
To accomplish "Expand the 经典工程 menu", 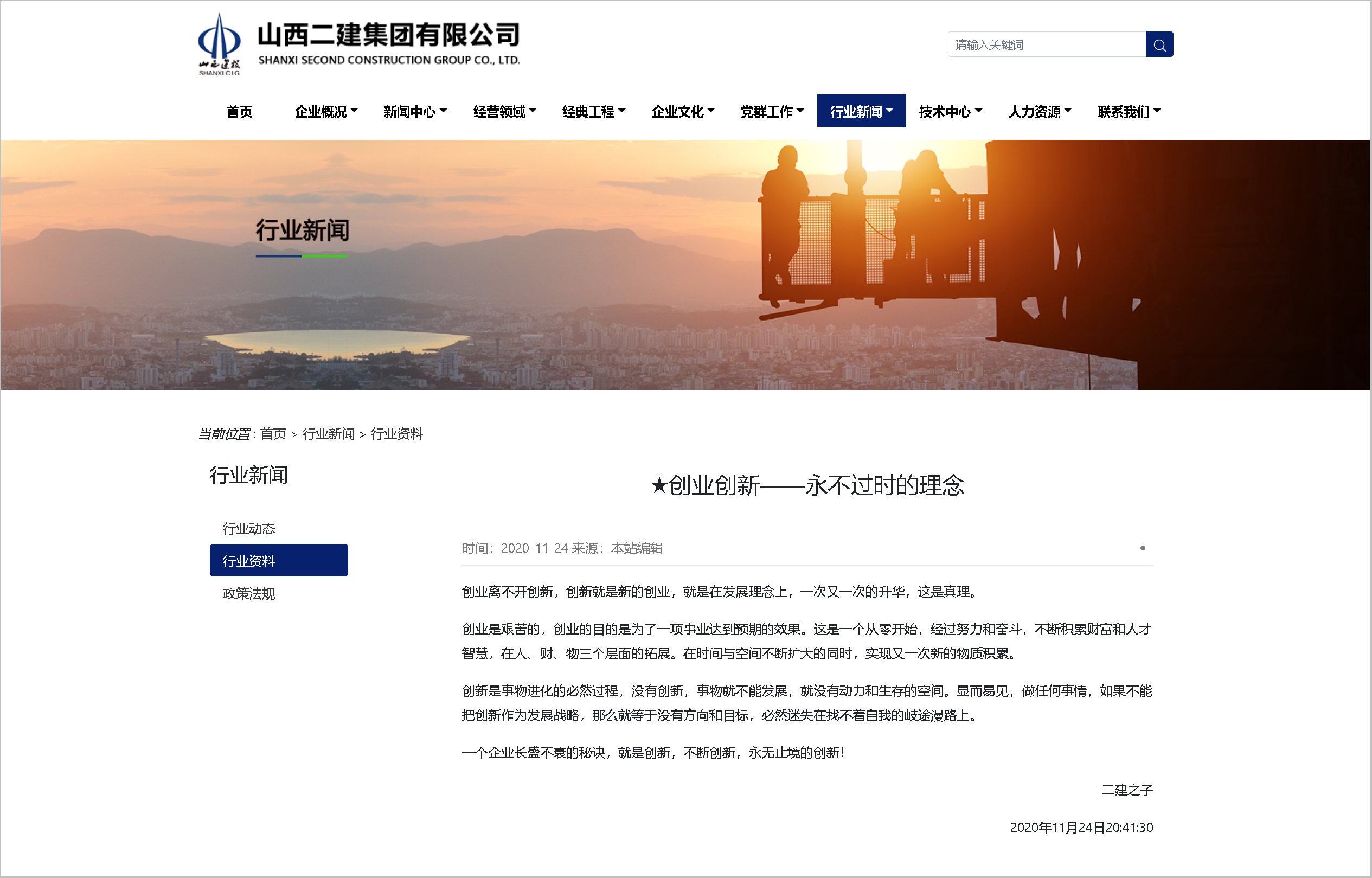I will pos(593,112).
